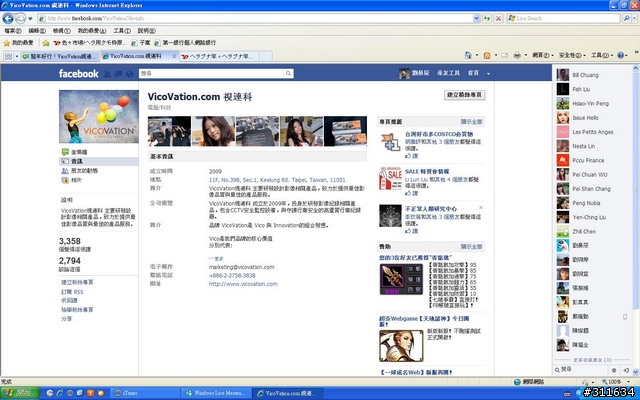Open the print options dropdown arrow
This screenshot has height=400, width=640.
(x=525, y=55)
